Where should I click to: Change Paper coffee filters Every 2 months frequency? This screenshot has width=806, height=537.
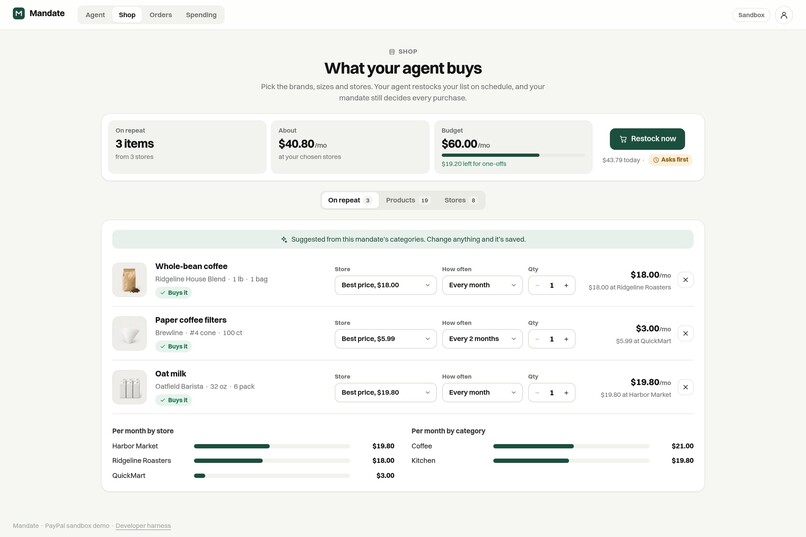click(x=482, y=339)
